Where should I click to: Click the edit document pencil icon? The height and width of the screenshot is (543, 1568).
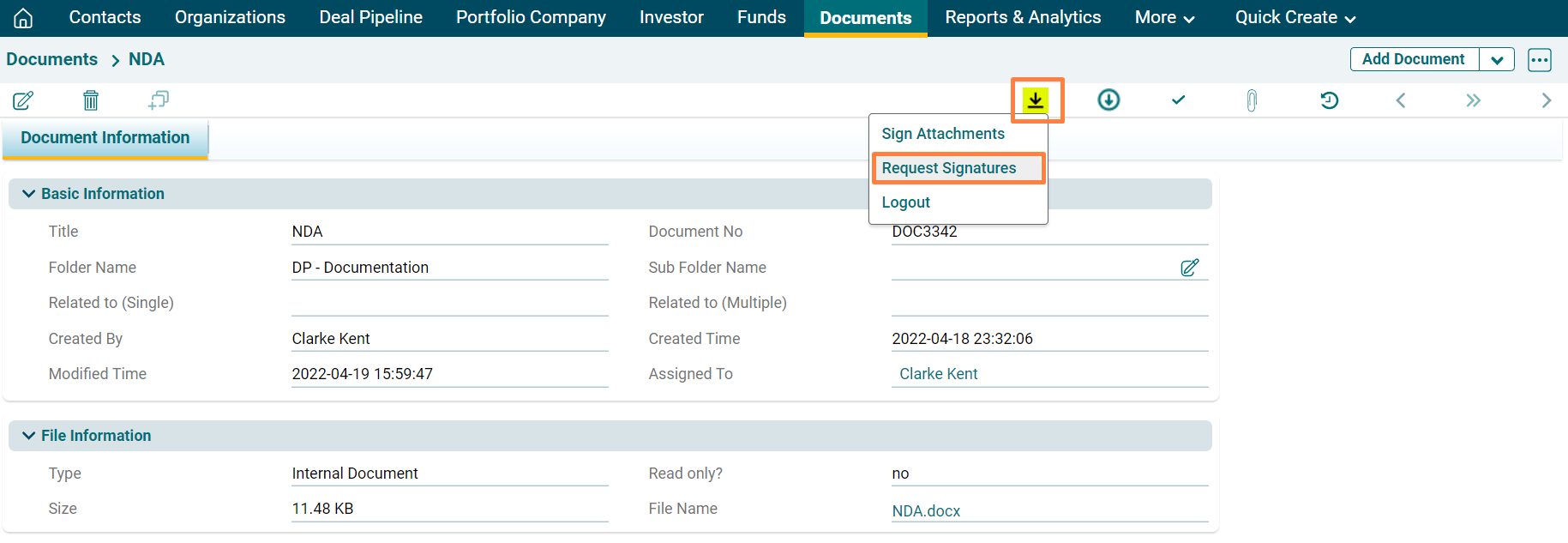[23, 100]
